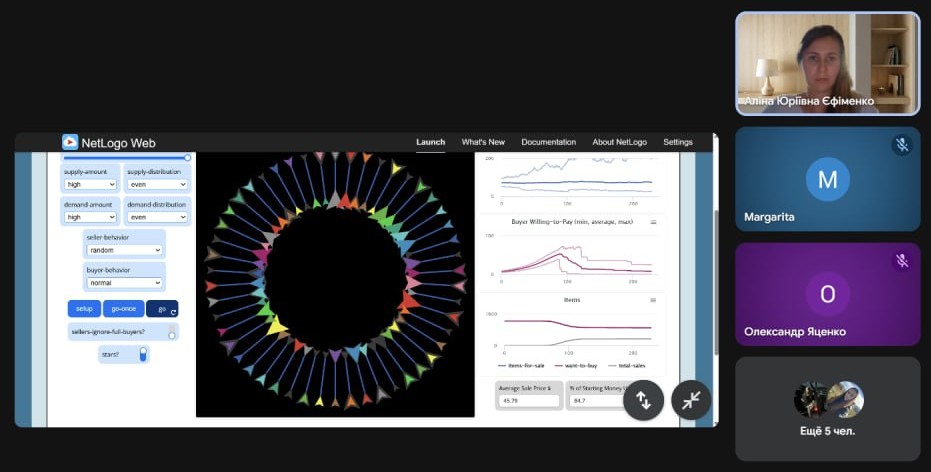Viewport: 931px width, 472px height.
Task: Click the slider handle above supply-amount
Action: tap(187, 158)
